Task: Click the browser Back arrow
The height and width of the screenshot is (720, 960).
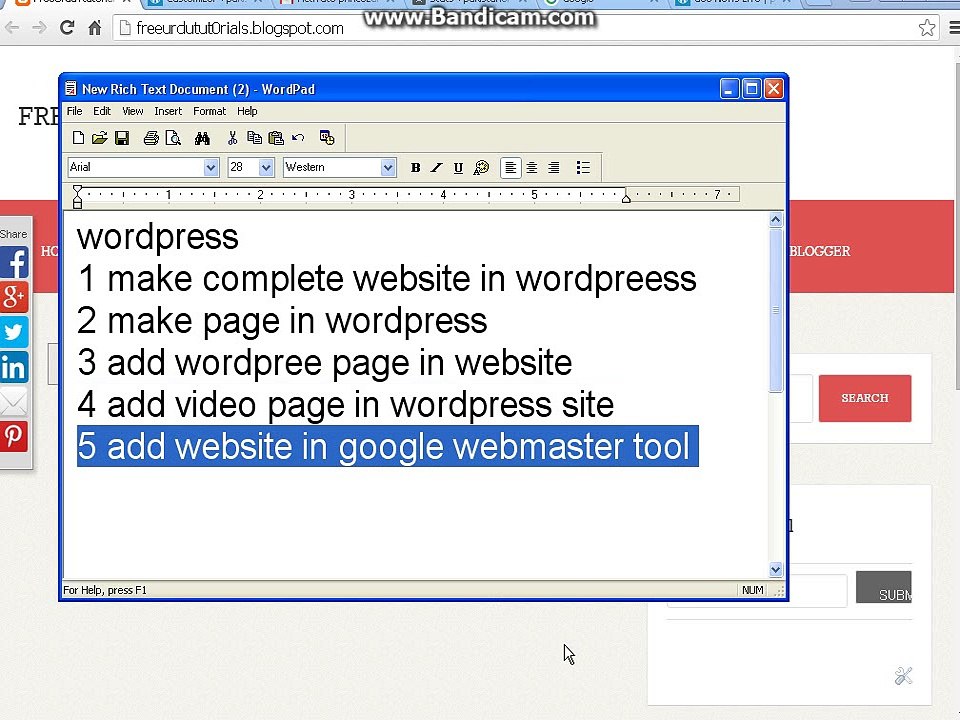Action: click(x=12, y=28)
